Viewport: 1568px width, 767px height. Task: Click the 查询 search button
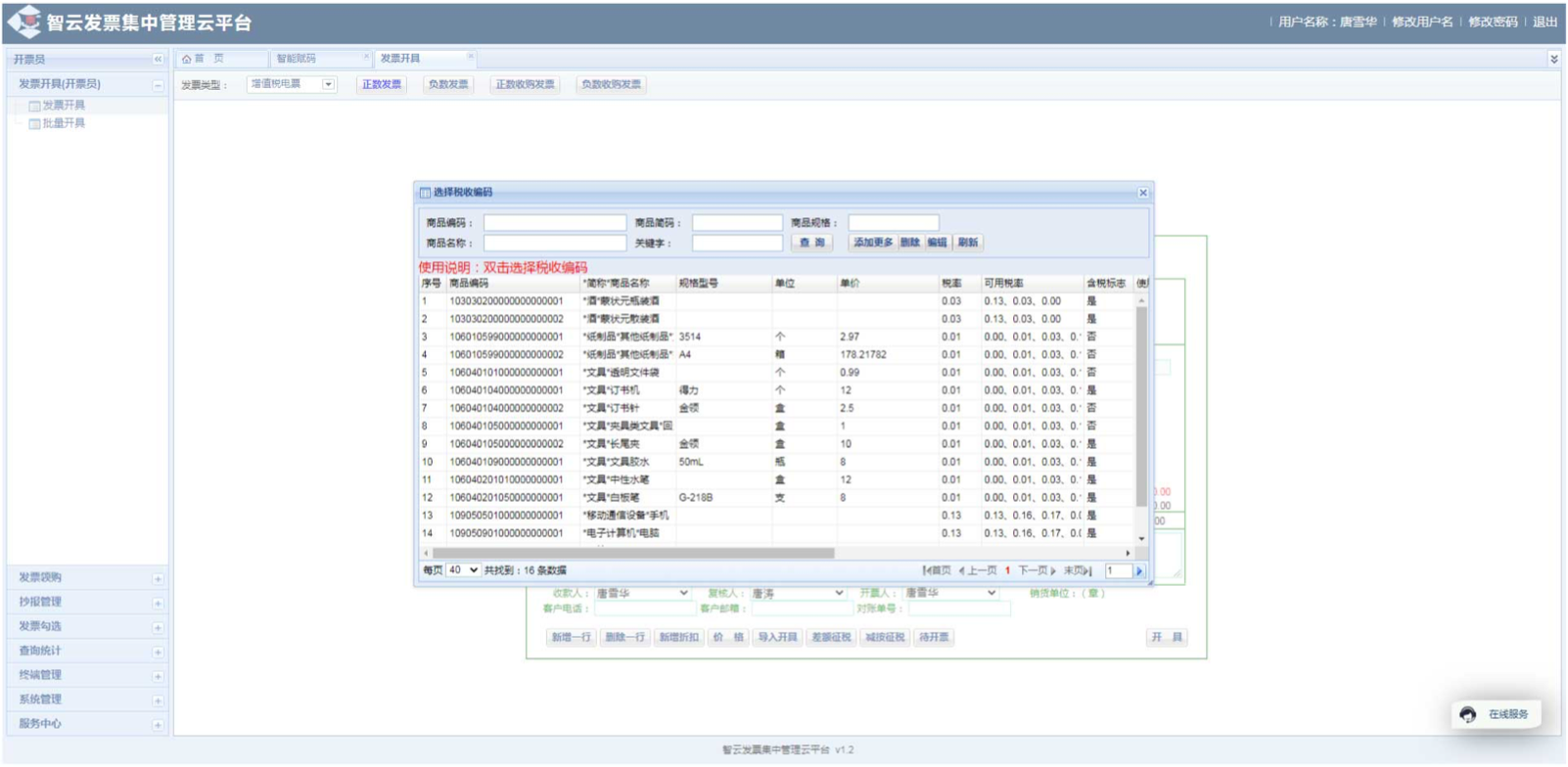tap(812, 243)
